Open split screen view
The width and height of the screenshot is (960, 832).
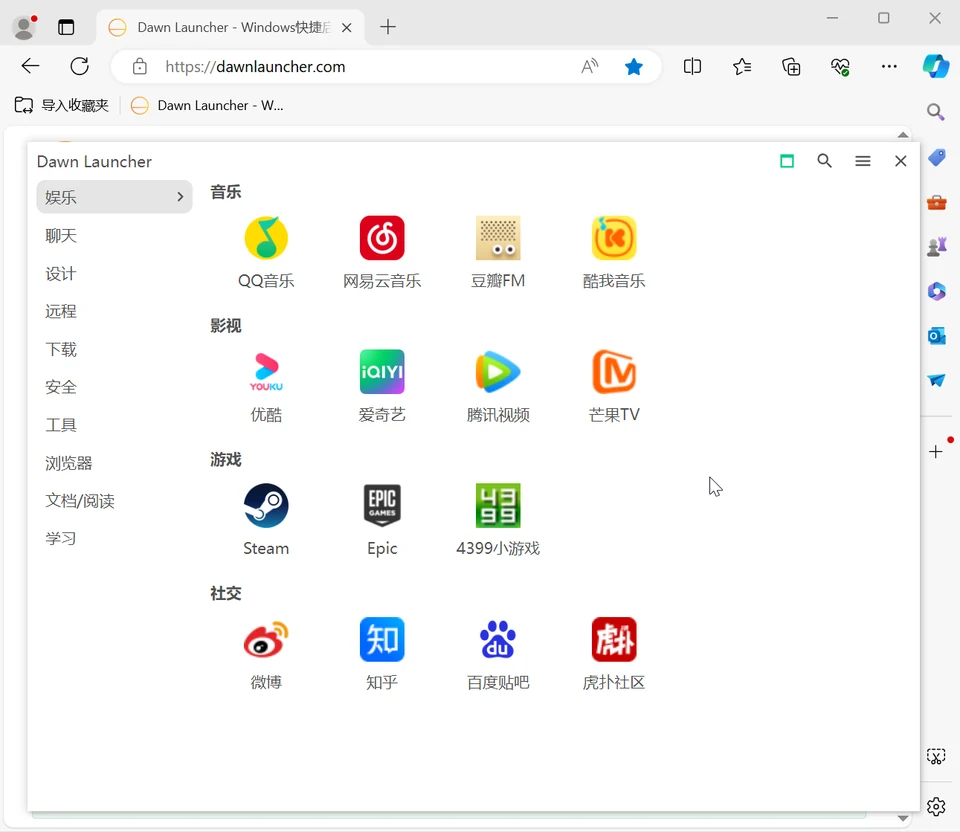tap(692, 66)
